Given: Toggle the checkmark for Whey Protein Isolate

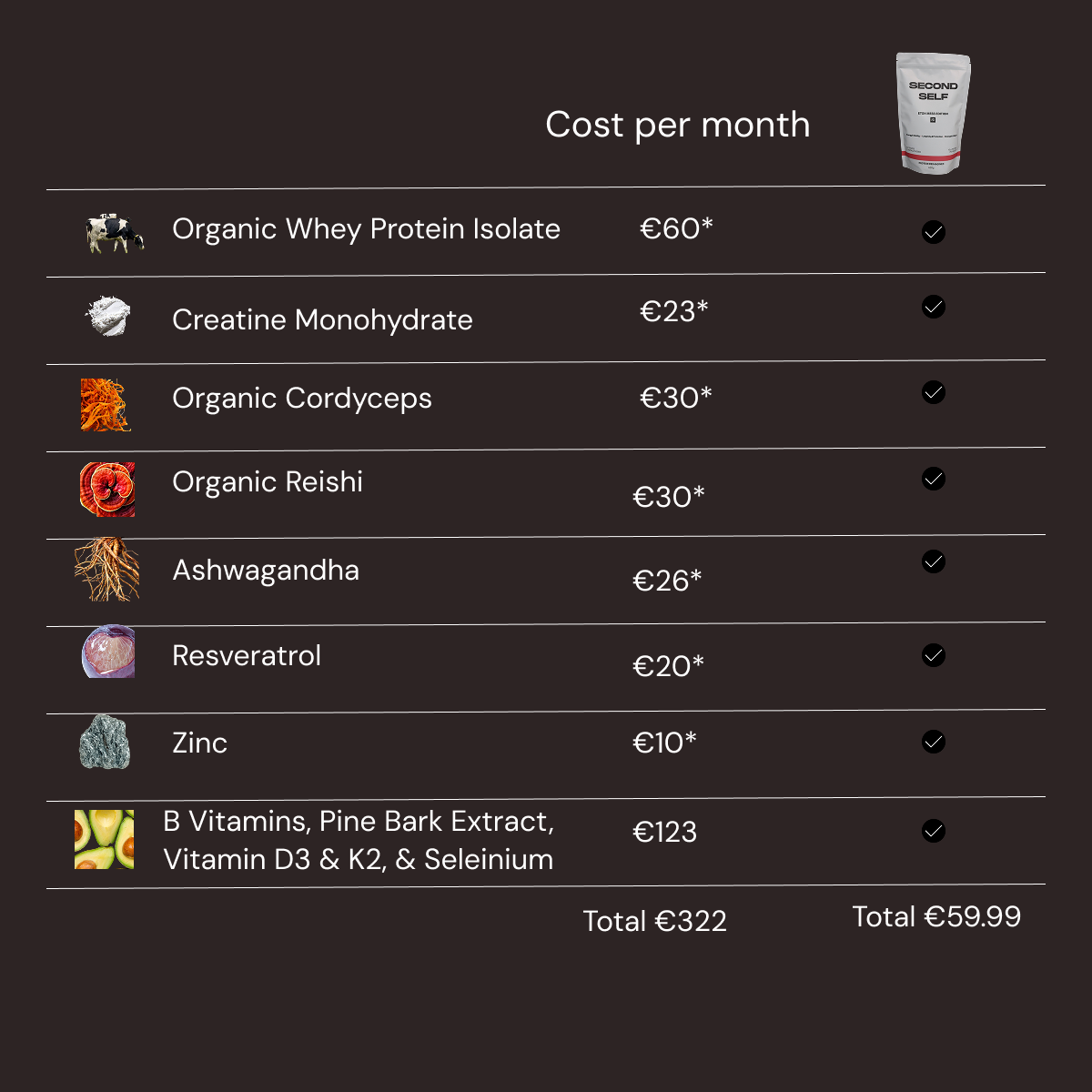Looking at the screenshot, I should [x=934, y=232].
